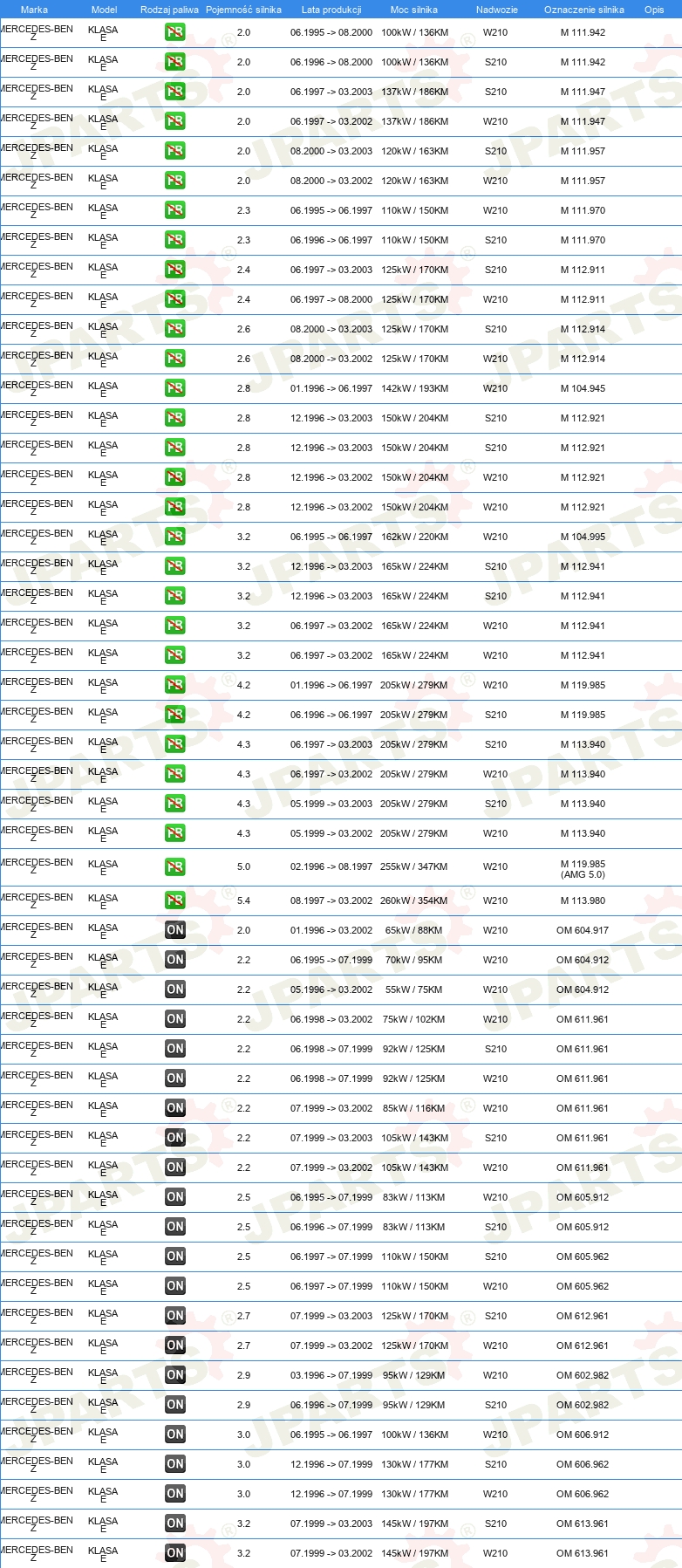Screen dimensions: 682x1568
Task: Click production years 03.1996 -> 07.1999
Action: pos(331,1376)
